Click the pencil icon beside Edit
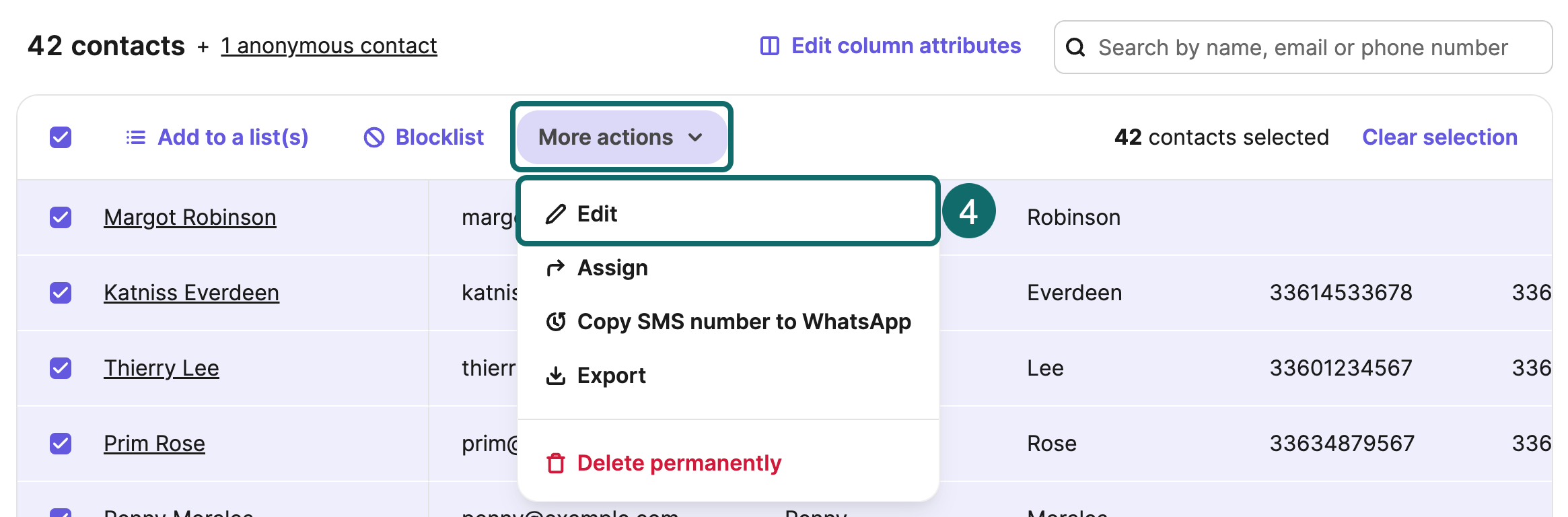The image size is (1568, 517). click(x=555, y=214)
